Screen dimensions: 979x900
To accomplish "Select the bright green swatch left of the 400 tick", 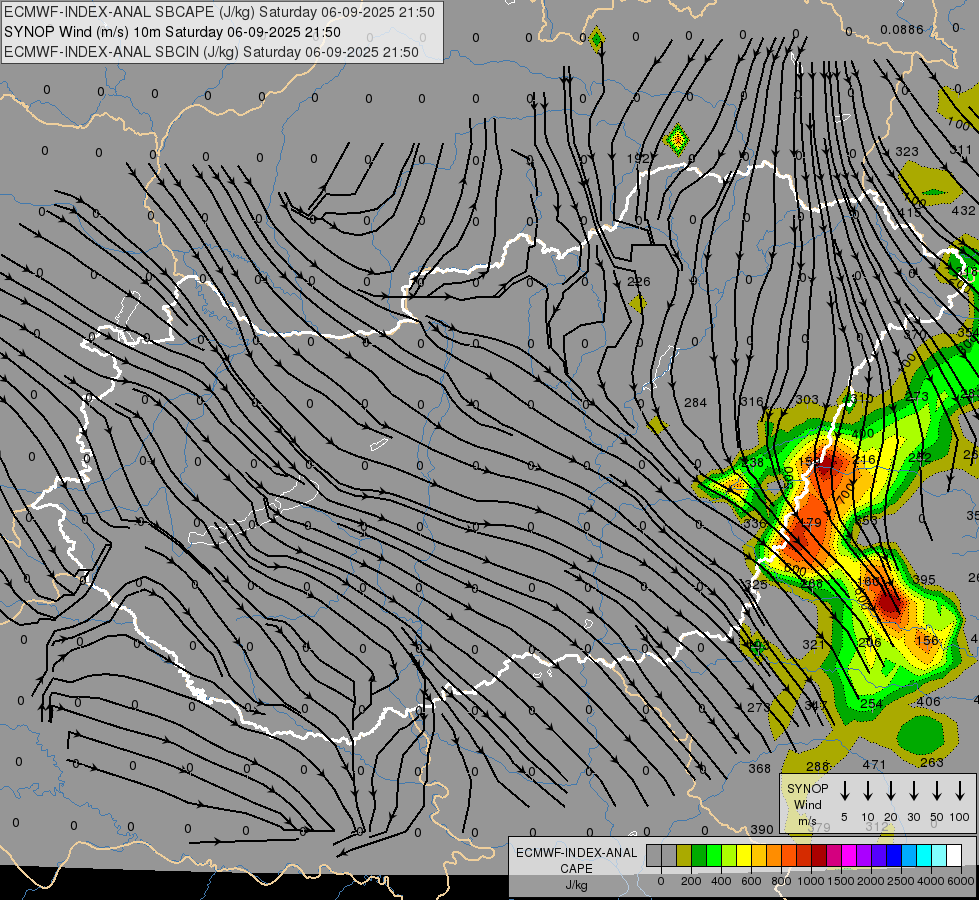I will click(x=714, y=856).
